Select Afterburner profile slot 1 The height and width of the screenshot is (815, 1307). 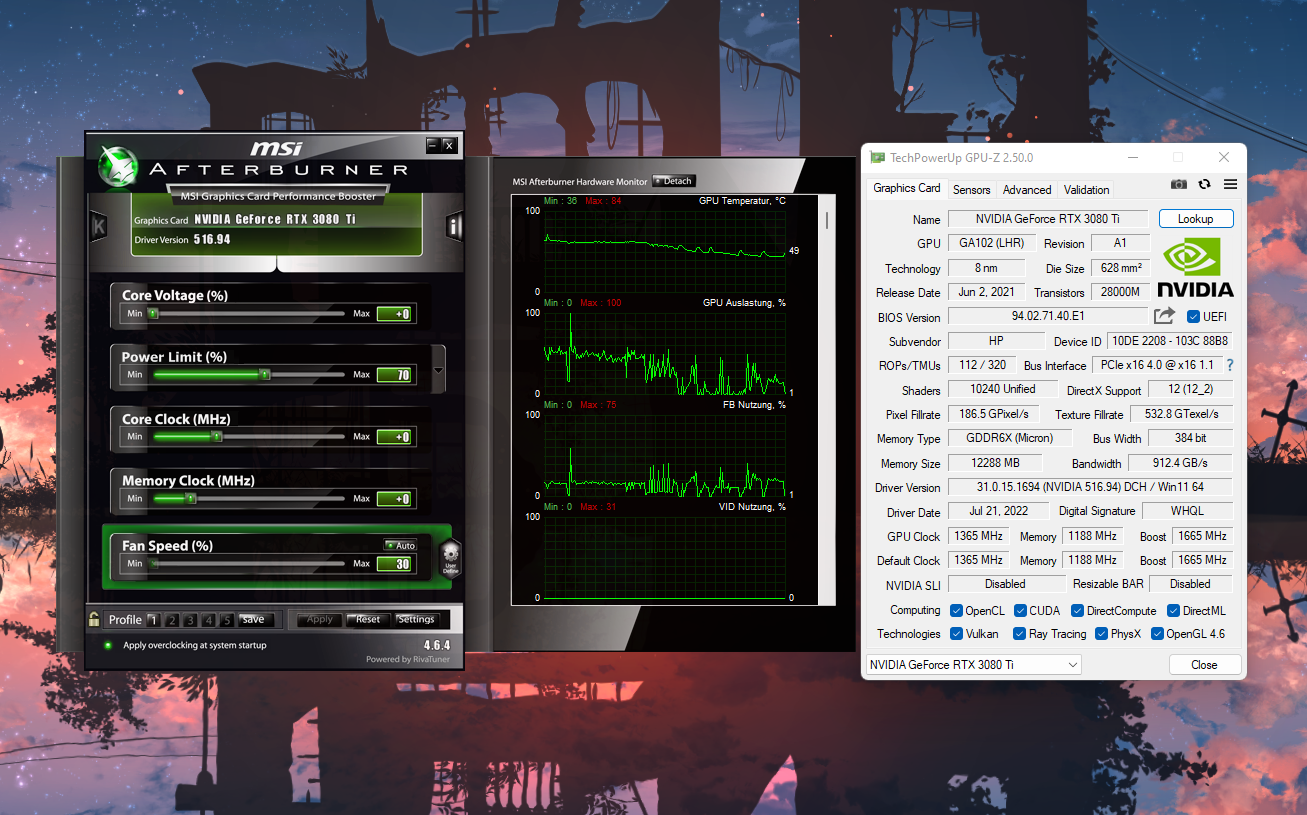[x=153, y=619]
